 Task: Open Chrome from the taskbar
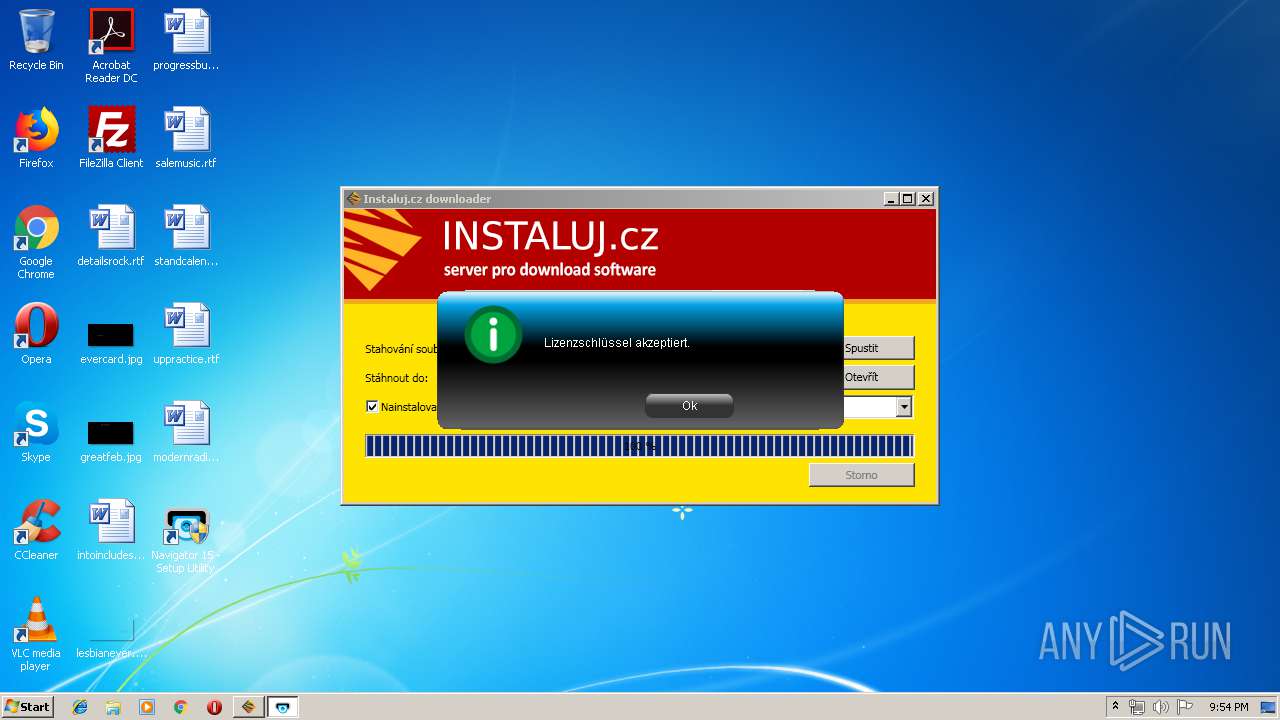(x=180, y=707)
